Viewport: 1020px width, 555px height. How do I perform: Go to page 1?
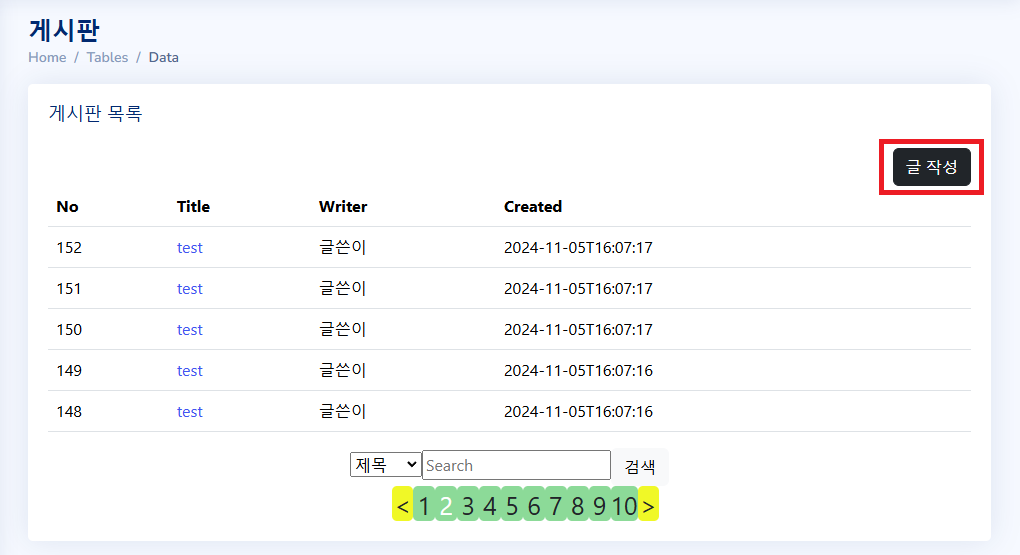[424, 504]
